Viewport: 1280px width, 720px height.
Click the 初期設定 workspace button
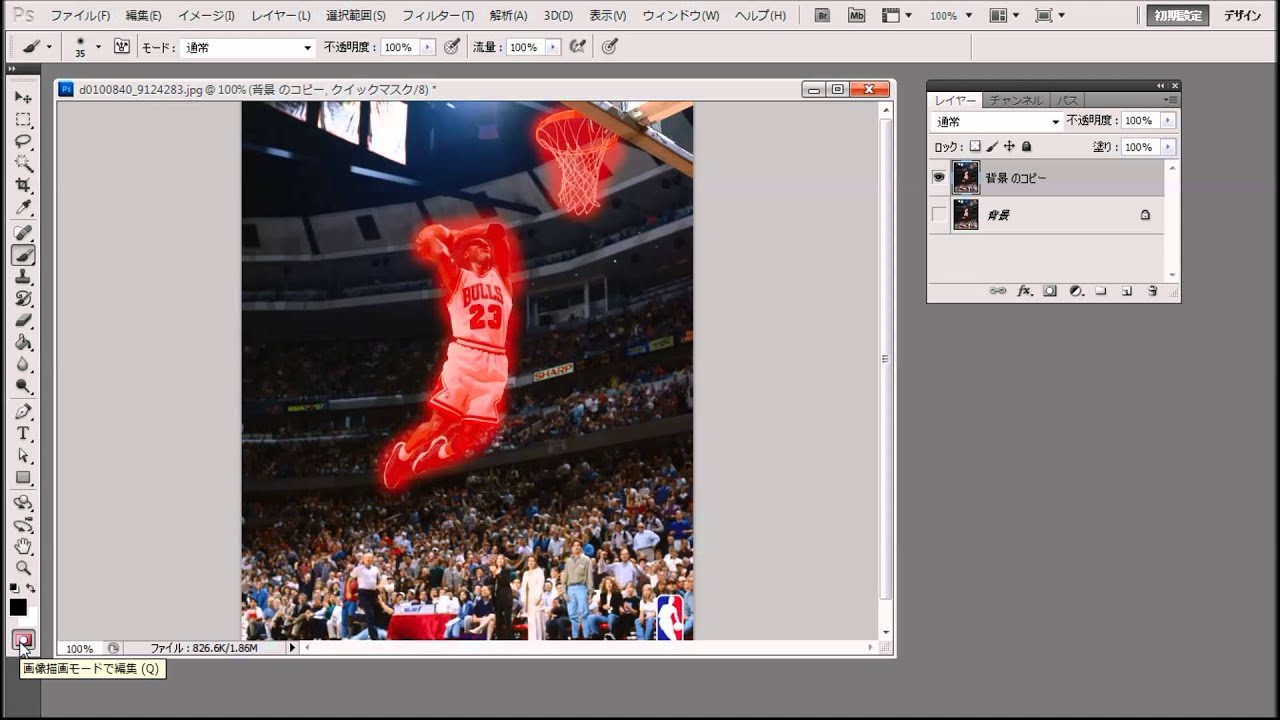click(1177, 16)
